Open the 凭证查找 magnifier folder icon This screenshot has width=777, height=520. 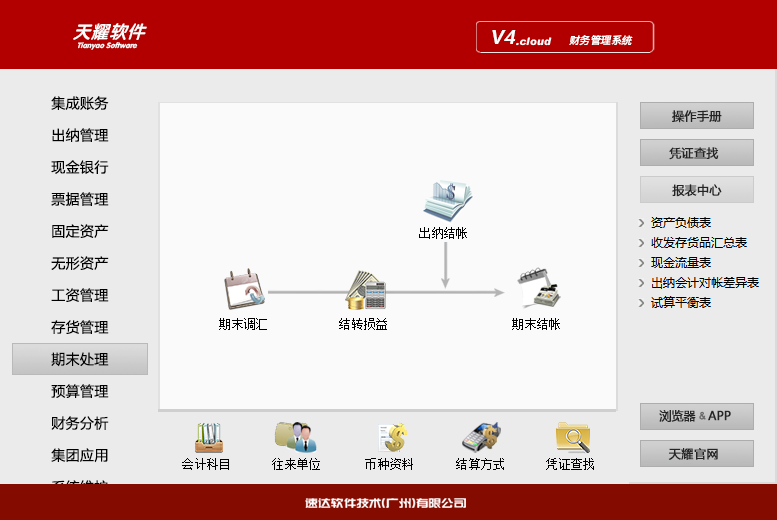point(573,437)
